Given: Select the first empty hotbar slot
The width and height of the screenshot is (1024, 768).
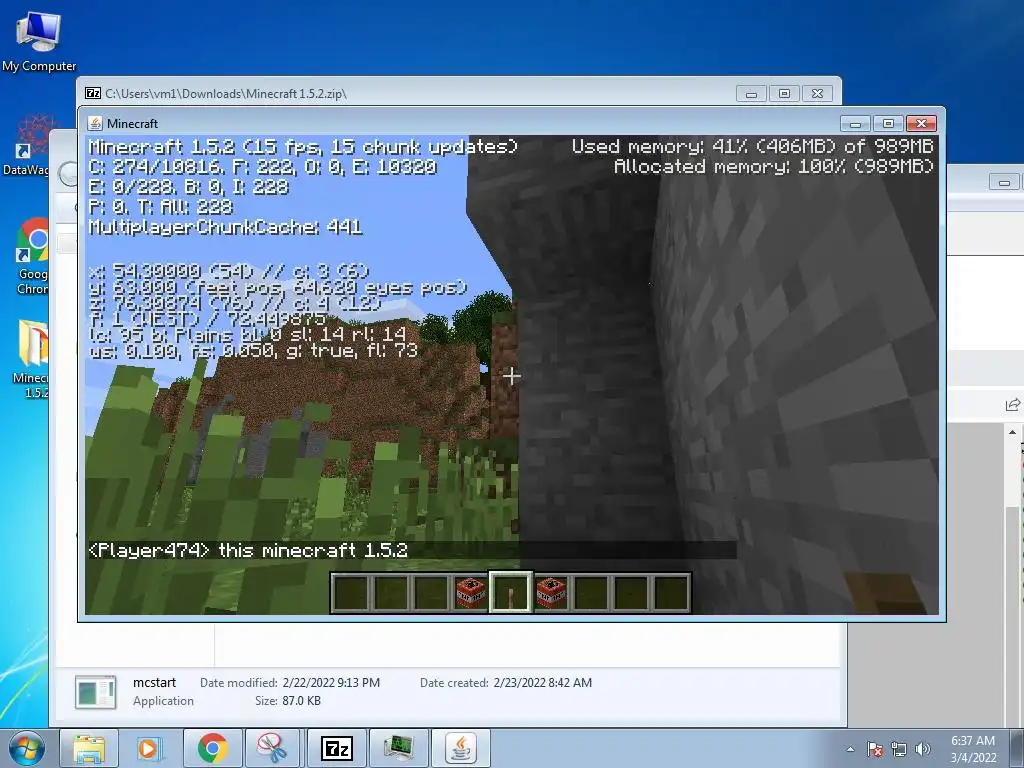Looking at the screenshot, I should click(351, 594).
